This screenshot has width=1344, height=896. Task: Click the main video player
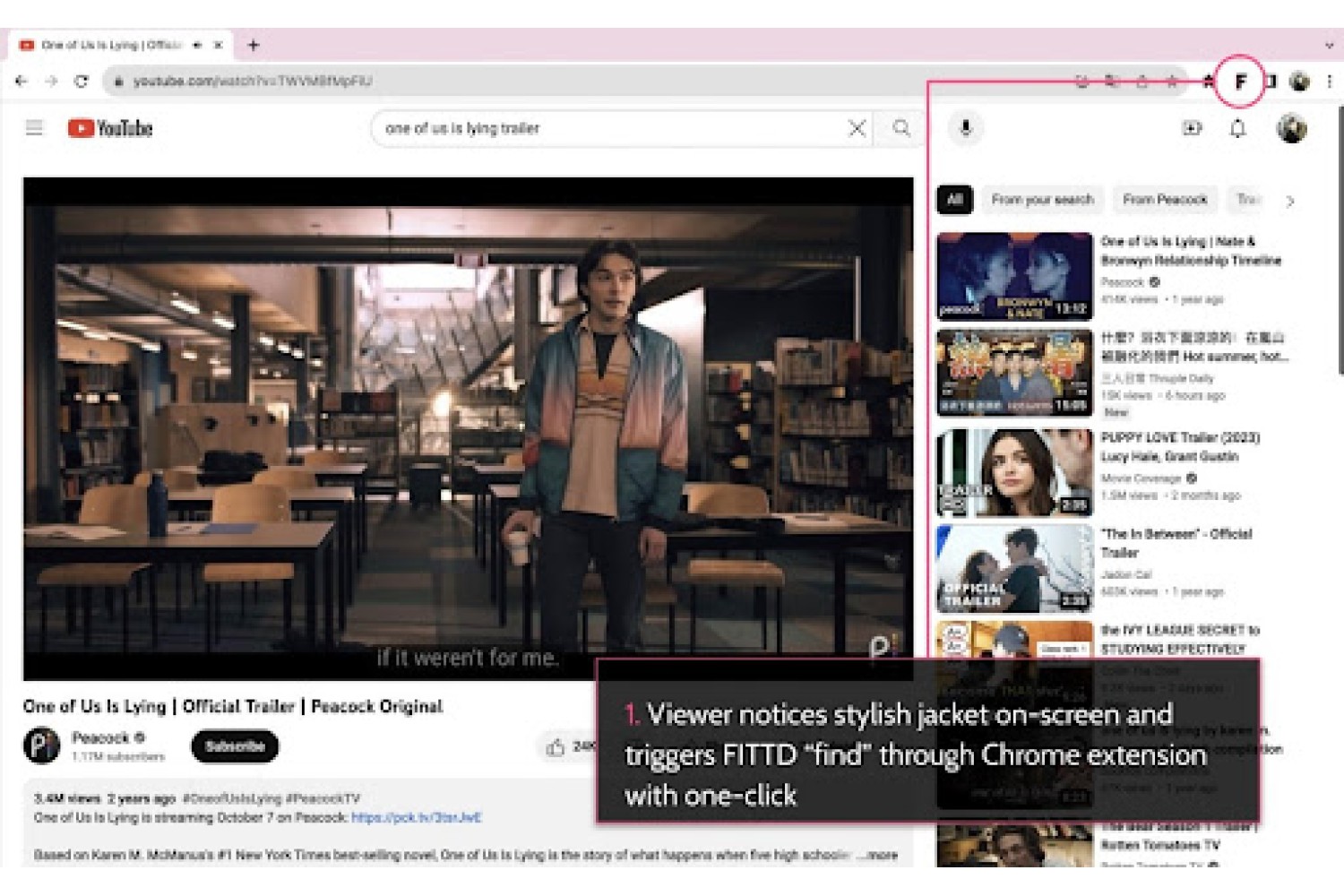pos(468,428)
